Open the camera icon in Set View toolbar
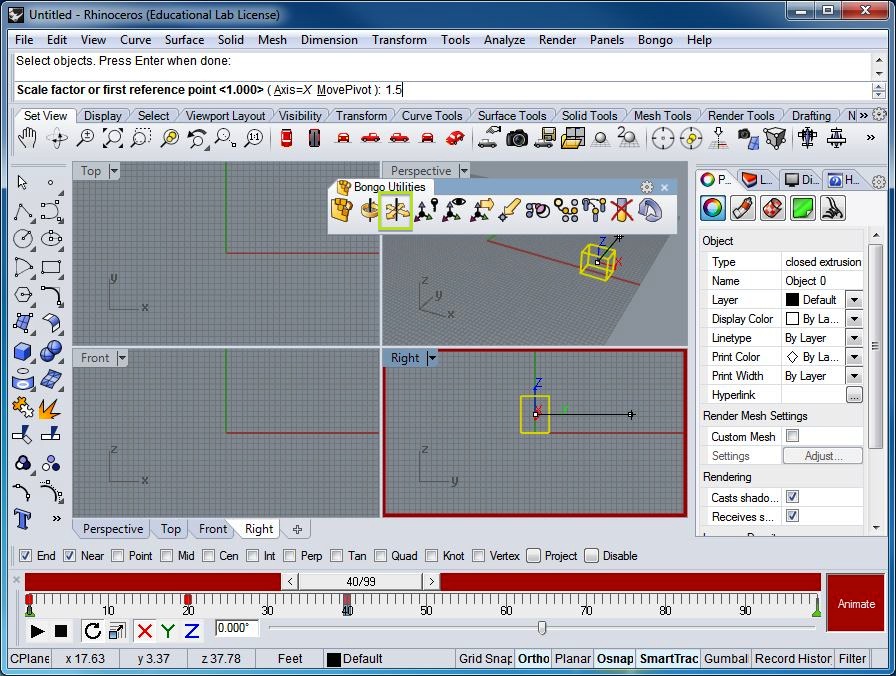The width and height of the screenshot is (896, 676). [x=517, y=138]
